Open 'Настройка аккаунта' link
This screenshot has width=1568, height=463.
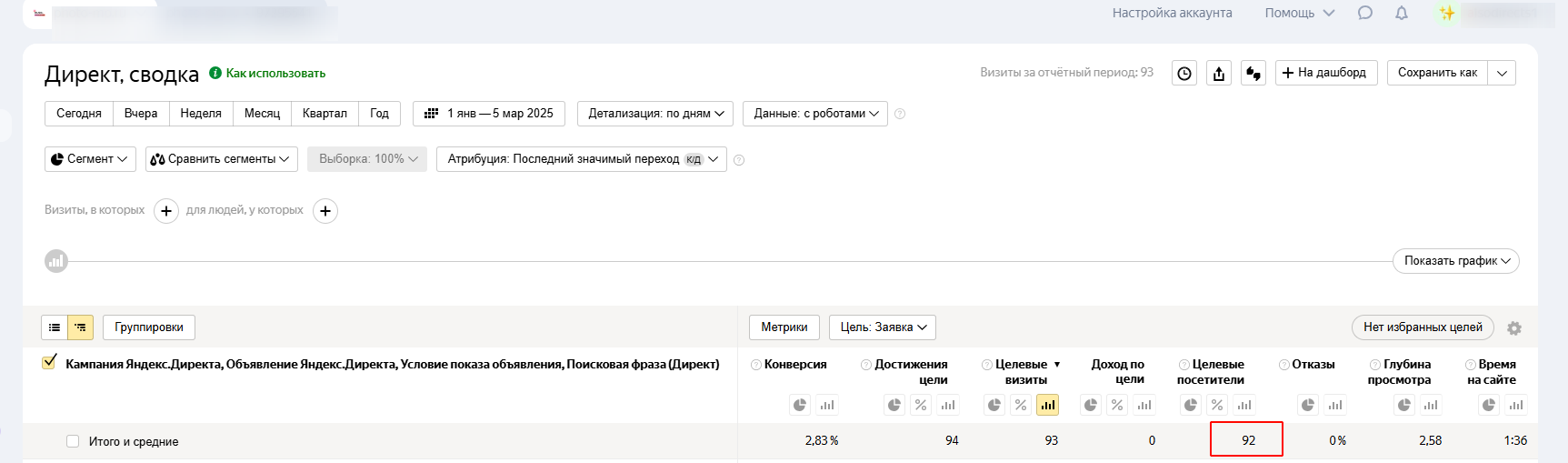[x=1173, y=13]
